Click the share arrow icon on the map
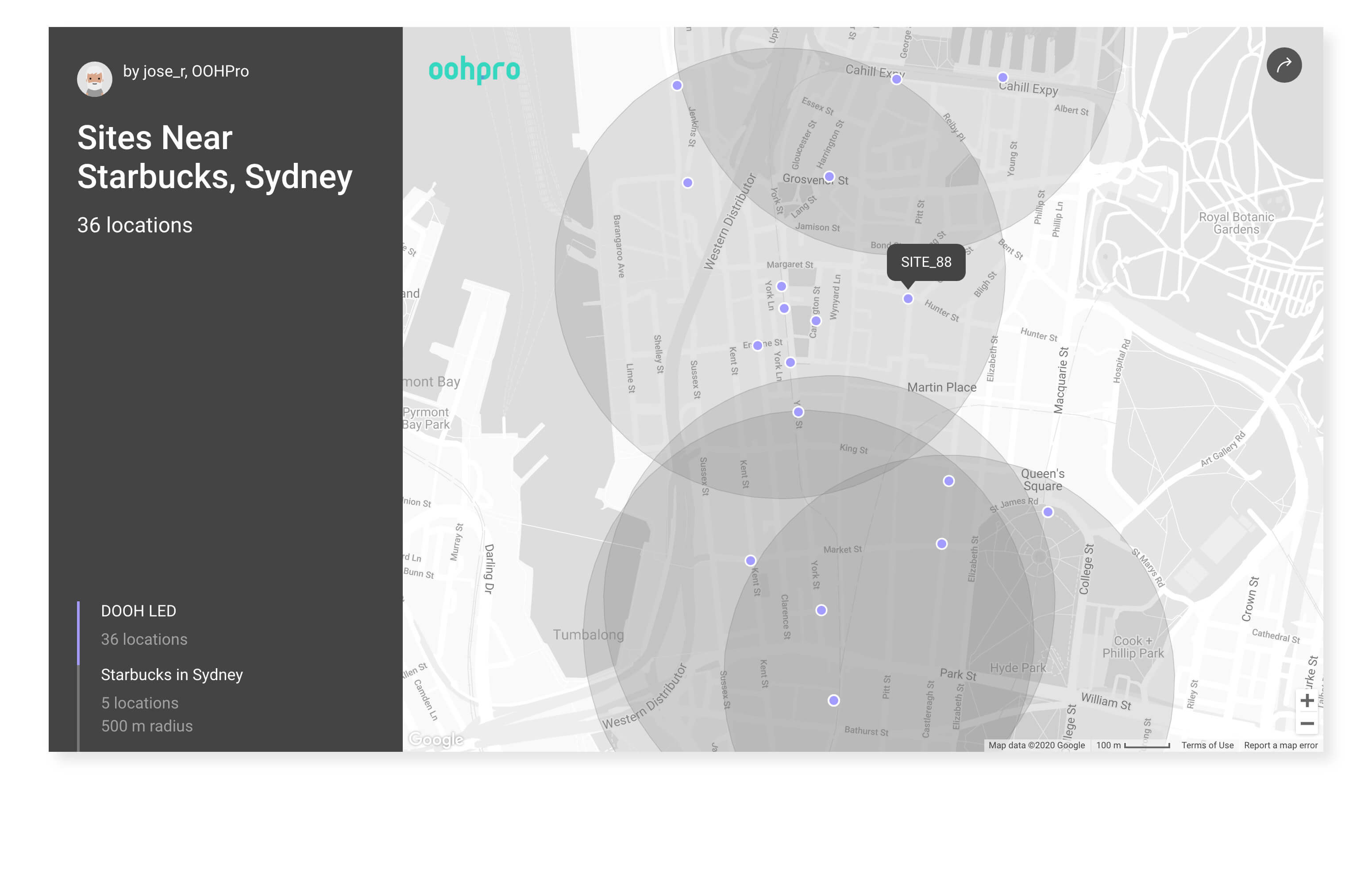Image resolution: width=1372 pixels, height=885 pixels. 1283,65
